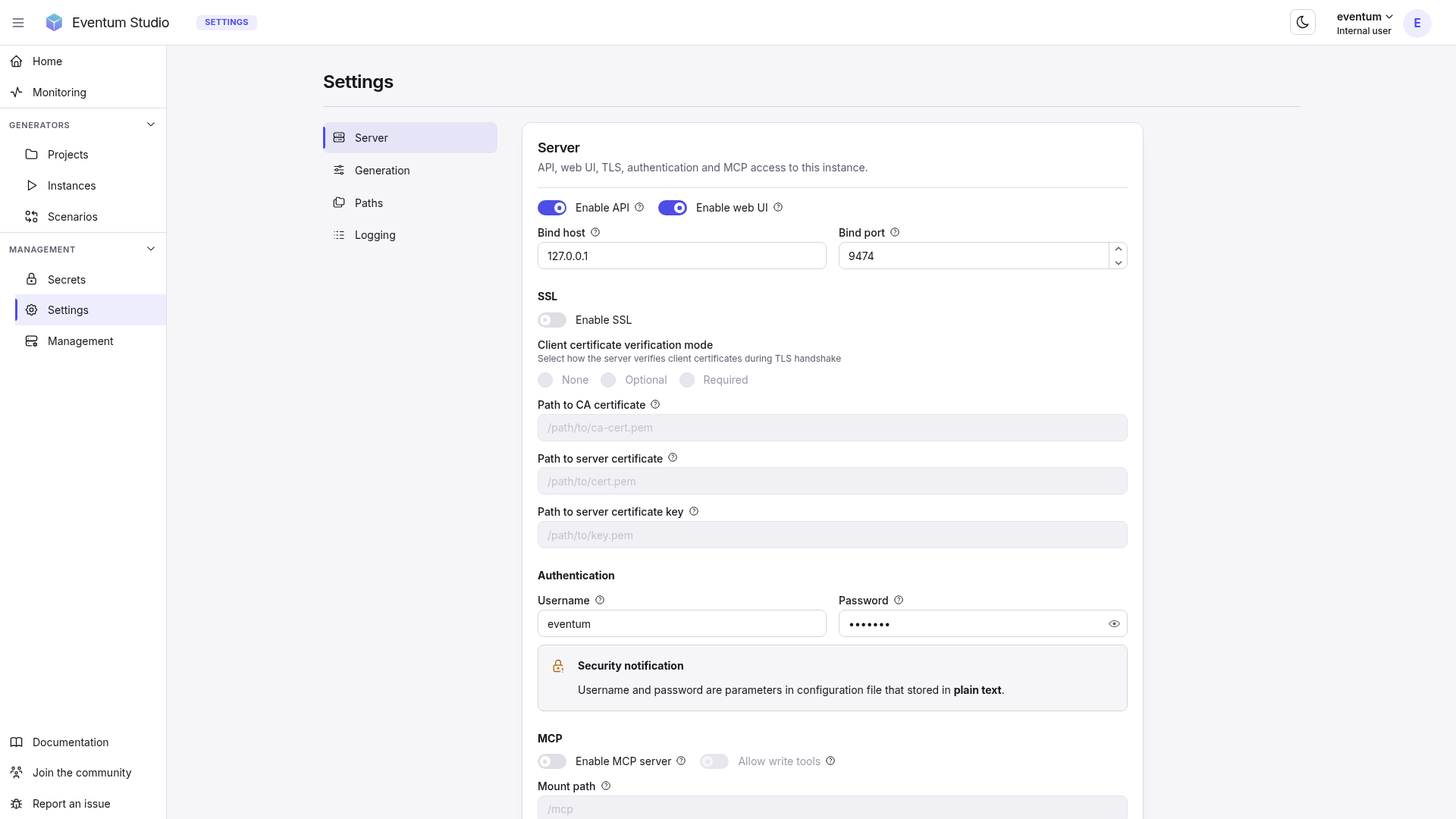Toggle the hamburger sidebar menu icon
The image size is (1456, 819).
coord(18,23)
